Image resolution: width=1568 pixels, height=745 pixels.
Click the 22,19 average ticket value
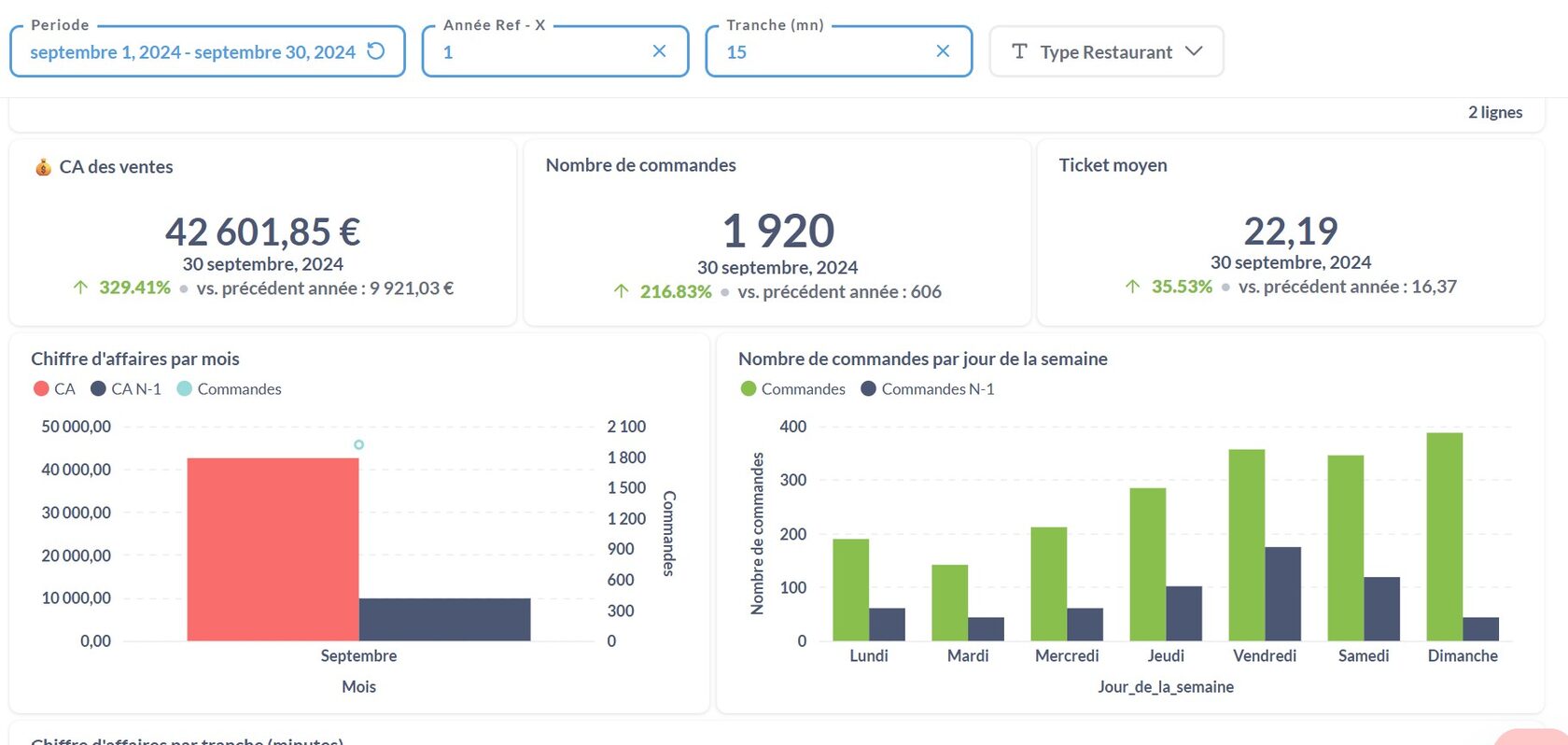[1291, 231]
